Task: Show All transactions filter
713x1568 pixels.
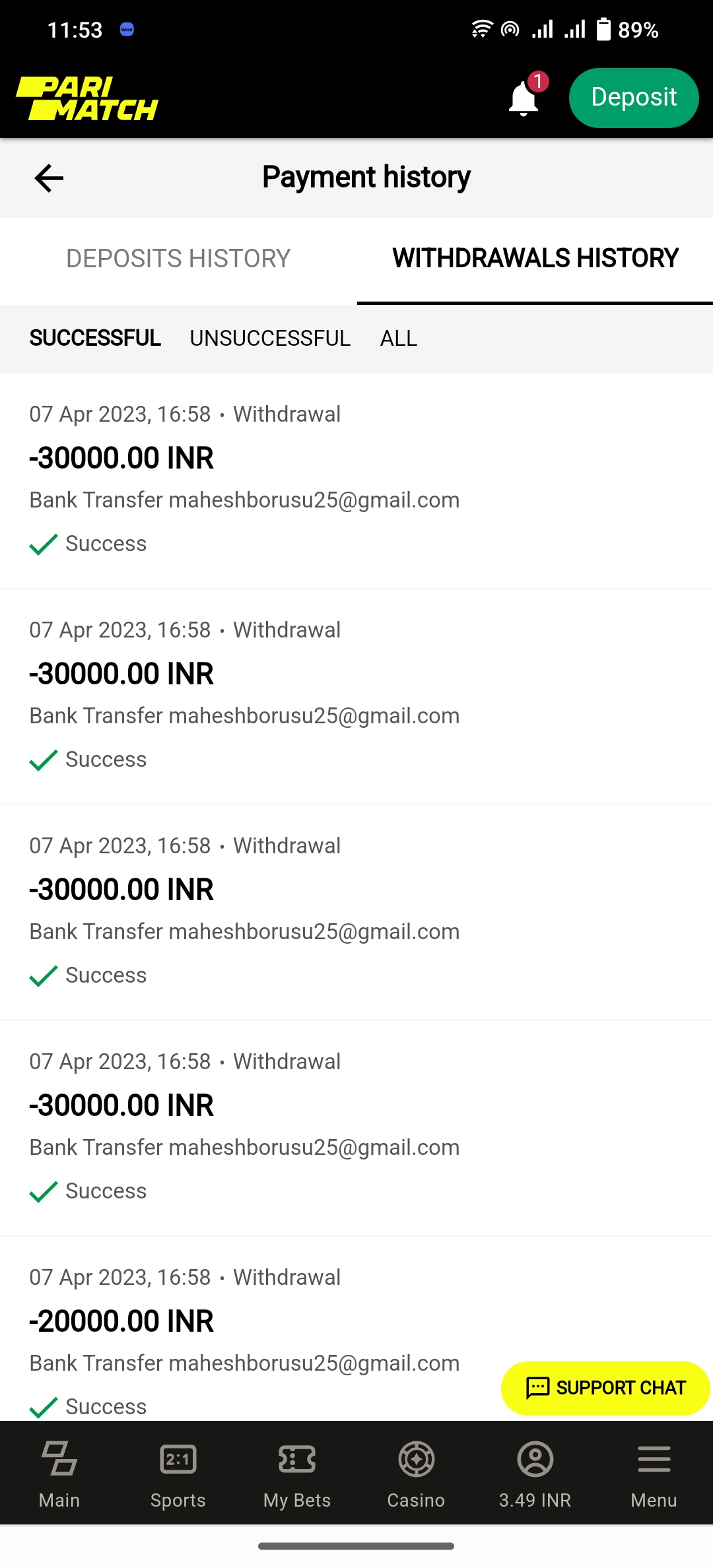Action: pos(399,338)
